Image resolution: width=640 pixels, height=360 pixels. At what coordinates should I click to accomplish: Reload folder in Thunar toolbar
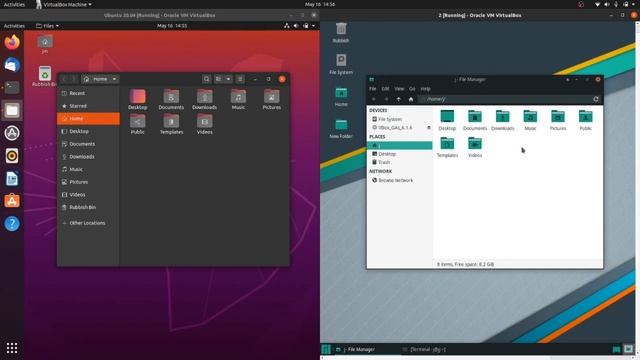point(596,99)
